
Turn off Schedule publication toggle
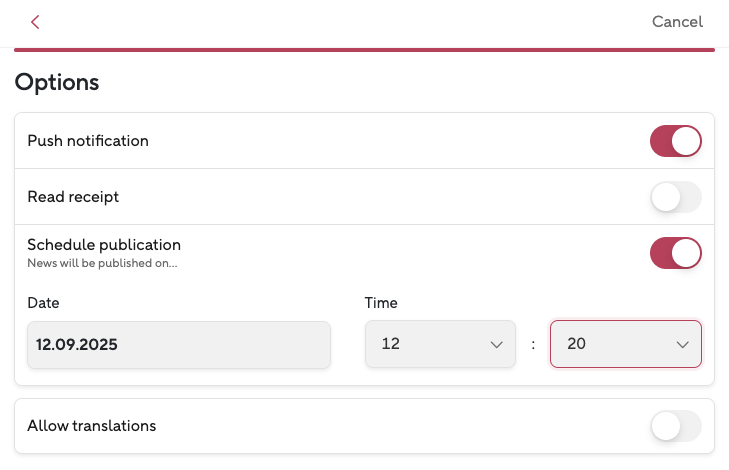[676, 253]
